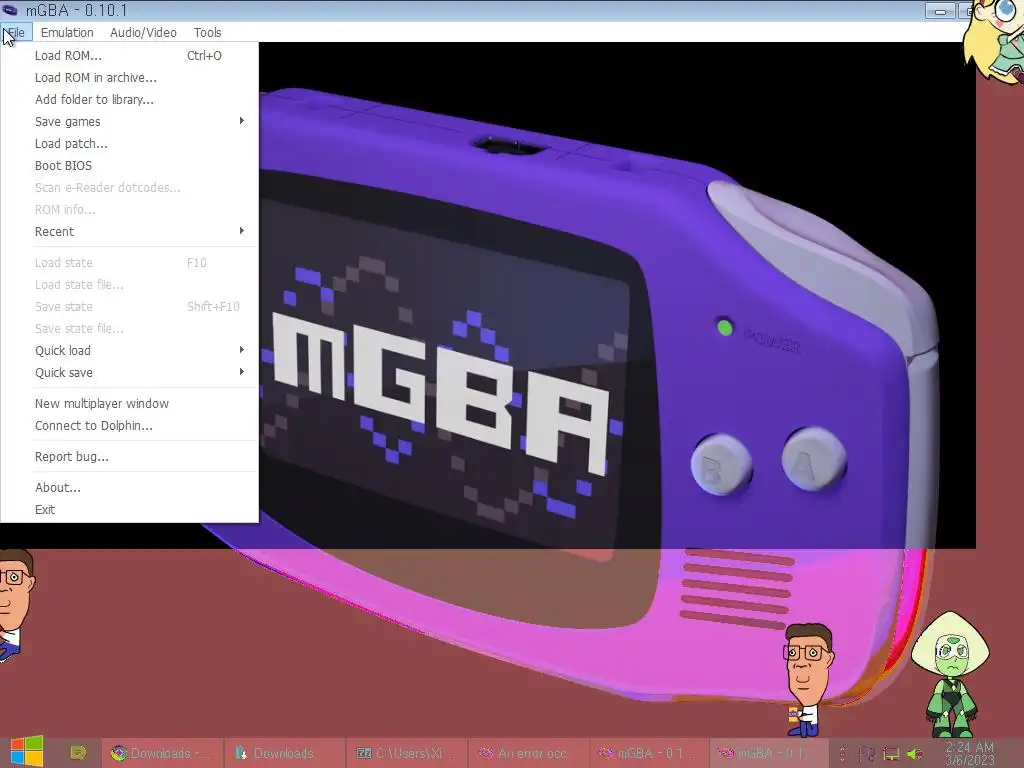The image size is (1024, 768).
Task: Click the greyed Load state entry
Action: pyautogui.click(x=129, y=263)
